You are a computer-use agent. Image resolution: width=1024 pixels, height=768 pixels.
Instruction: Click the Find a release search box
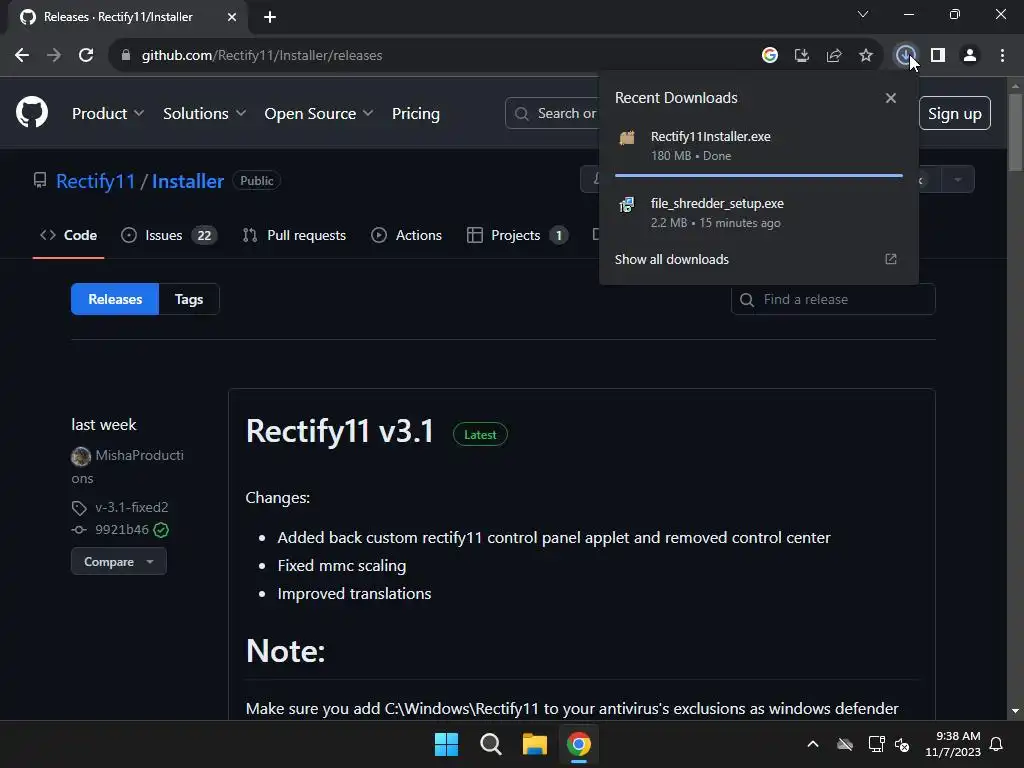833,299
